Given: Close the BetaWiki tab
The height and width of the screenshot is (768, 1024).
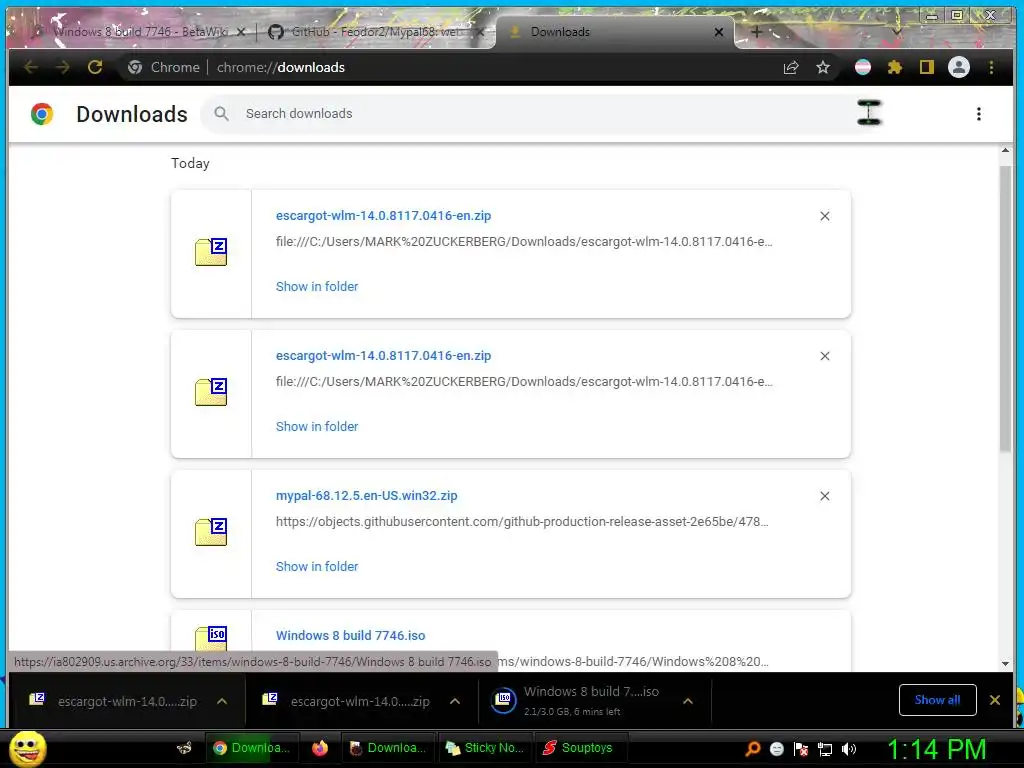Looking at the screenshot, I should click(241, 31).
